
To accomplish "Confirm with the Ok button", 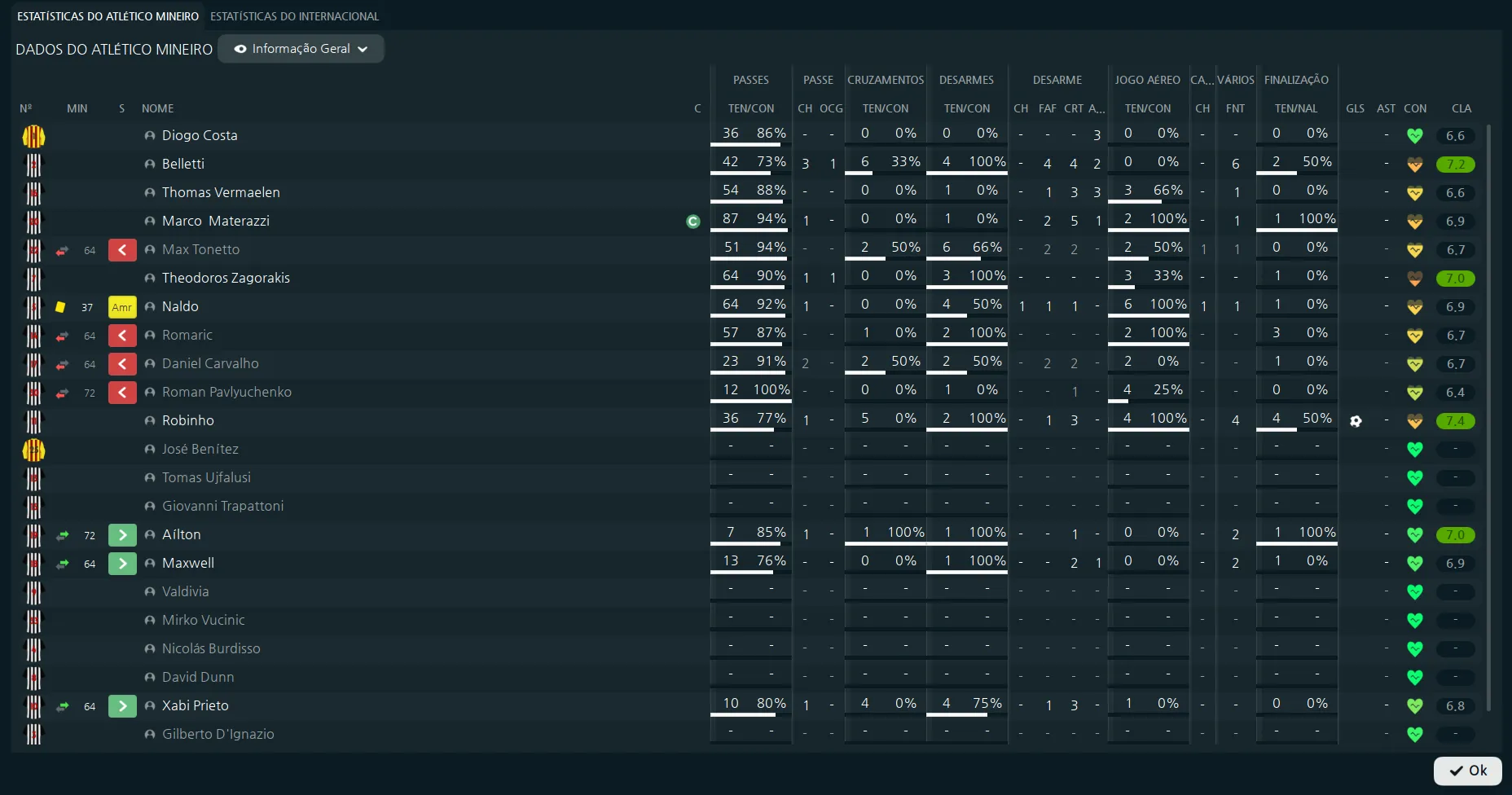I will point(1468,771).
